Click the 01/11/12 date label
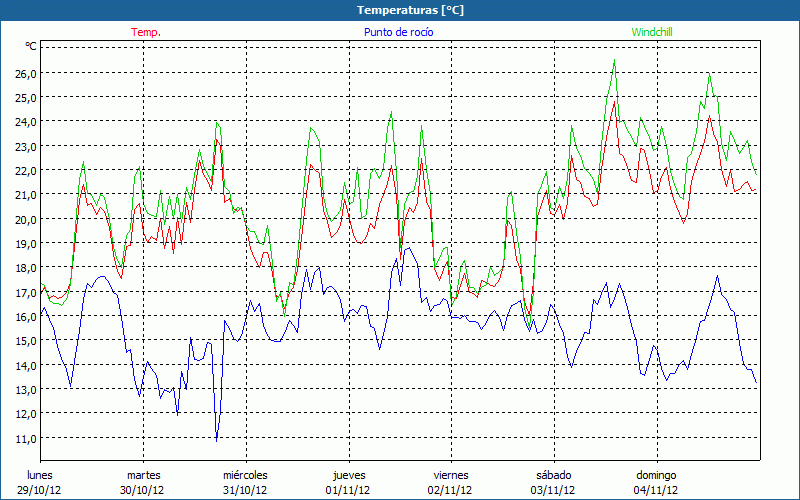This screenshot has height=500, width=800. pyautogui.click(x=348, y=490)
